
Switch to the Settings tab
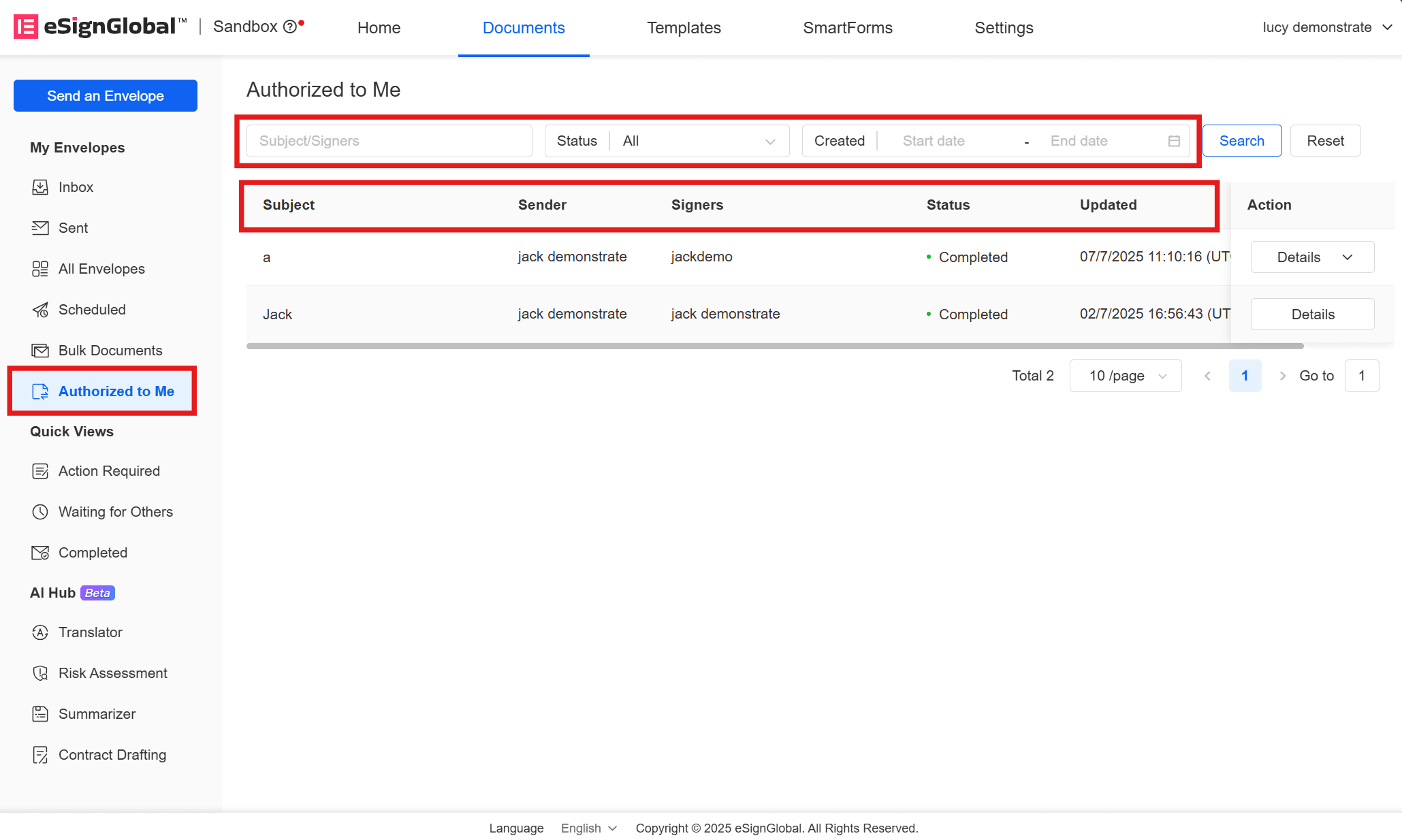(1004, 28)
